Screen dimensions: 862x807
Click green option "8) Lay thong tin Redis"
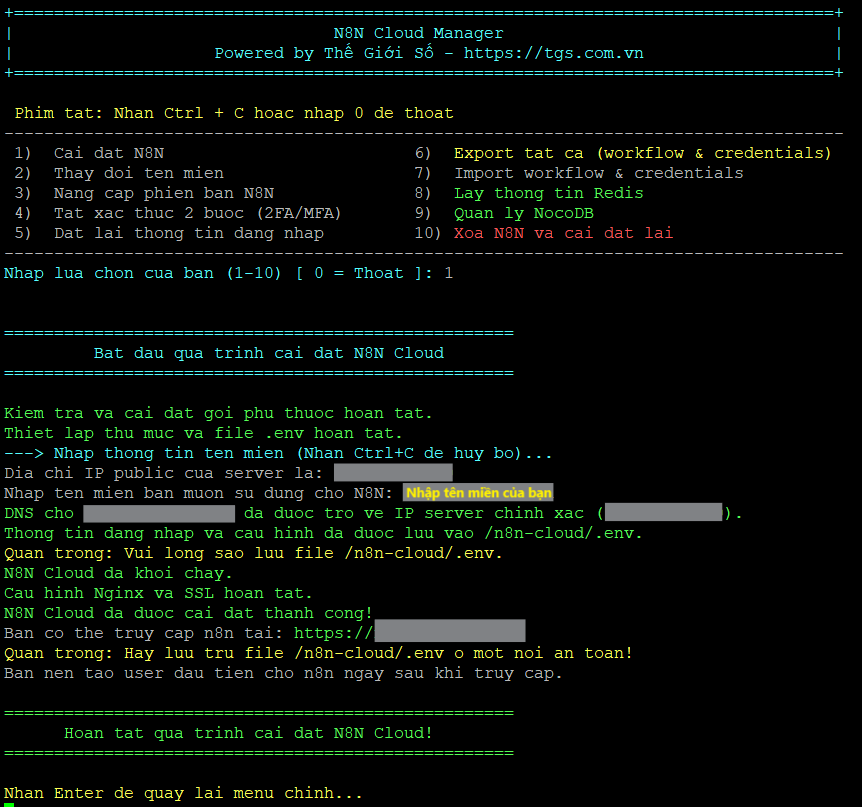tap(528, 194)
